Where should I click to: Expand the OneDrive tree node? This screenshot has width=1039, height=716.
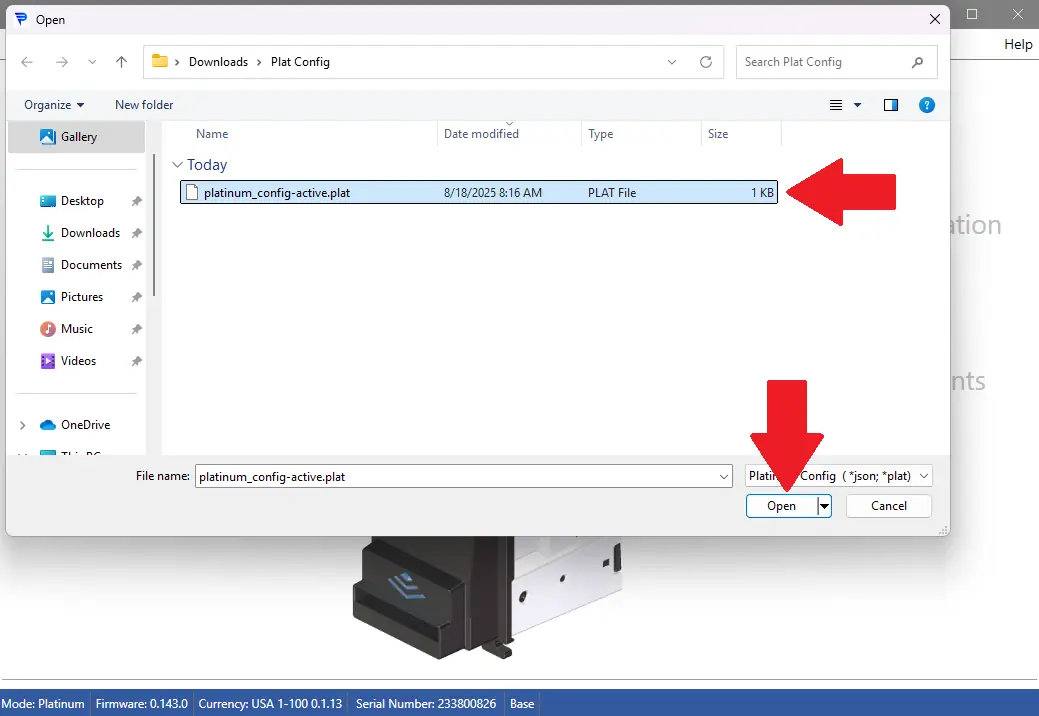tap(23, 425)
